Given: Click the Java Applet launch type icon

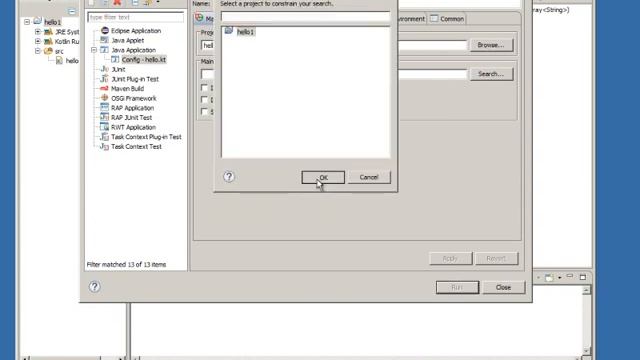Looking at the screenshot, I should pyautogui.click(x=104, y=40).
